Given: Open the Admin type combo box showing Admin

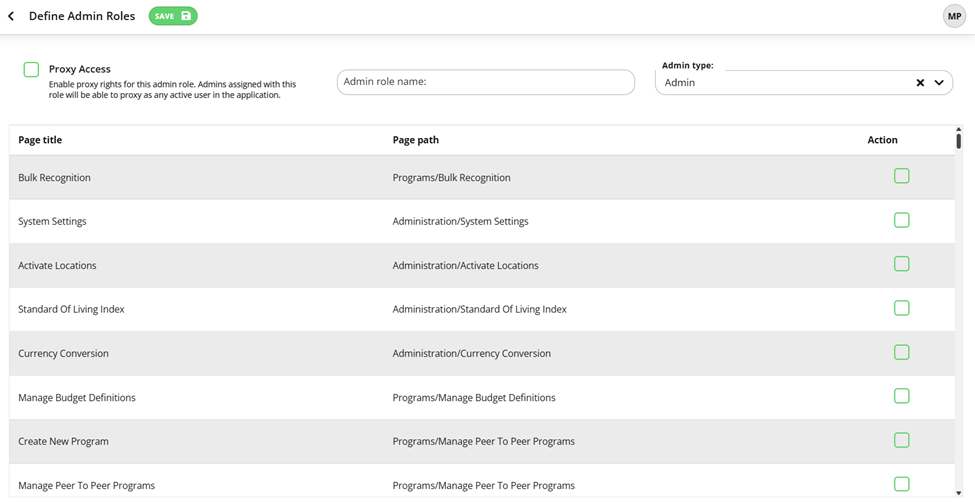Looking at the screenshot, I should click(x=803, y=82).
